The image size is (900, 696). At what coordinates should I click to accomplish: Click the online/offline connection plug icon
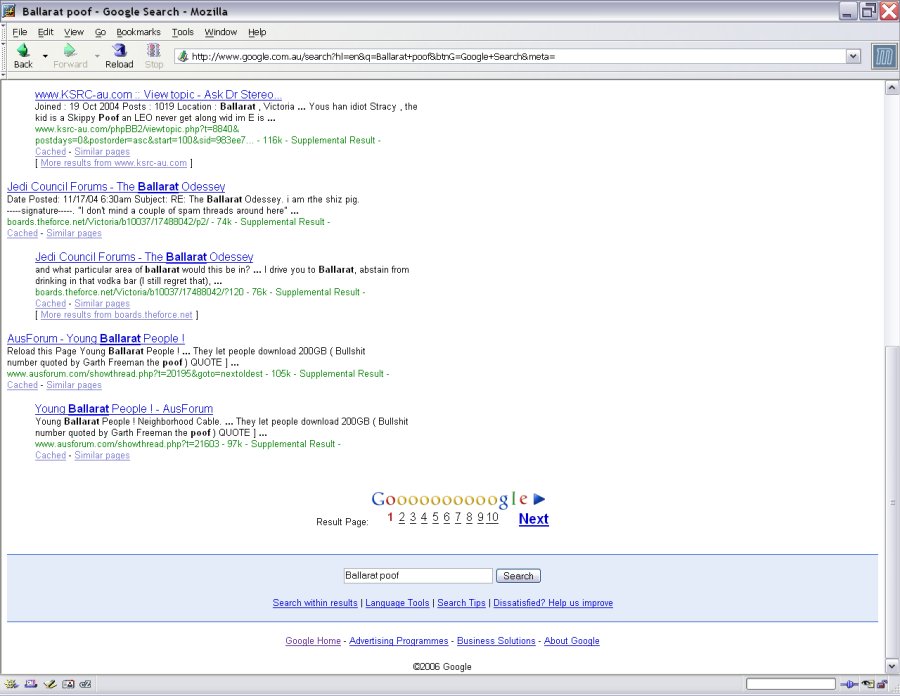[x=849, y=684]
